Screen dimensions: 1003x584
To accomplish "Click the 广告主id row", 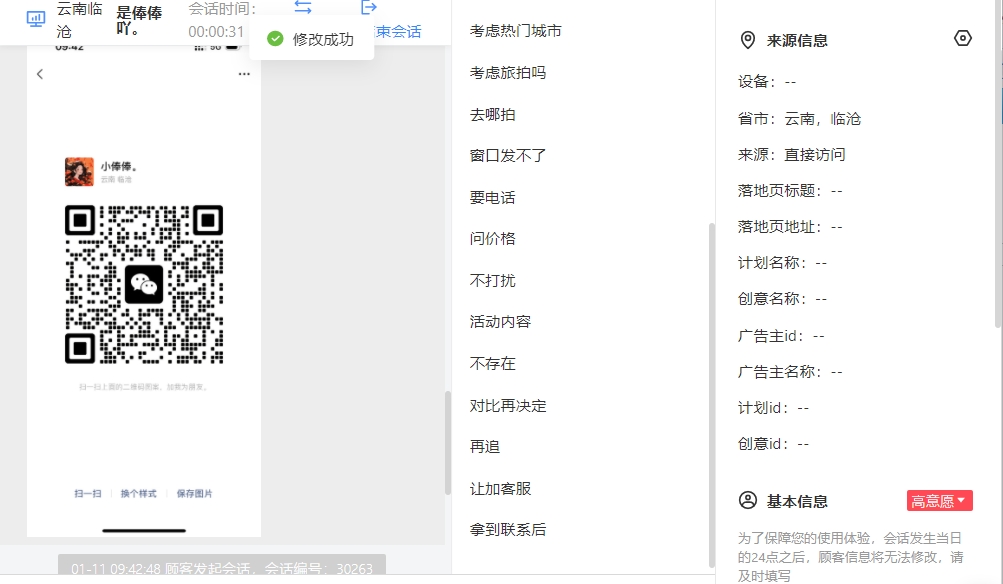I will tap(781, 336).
